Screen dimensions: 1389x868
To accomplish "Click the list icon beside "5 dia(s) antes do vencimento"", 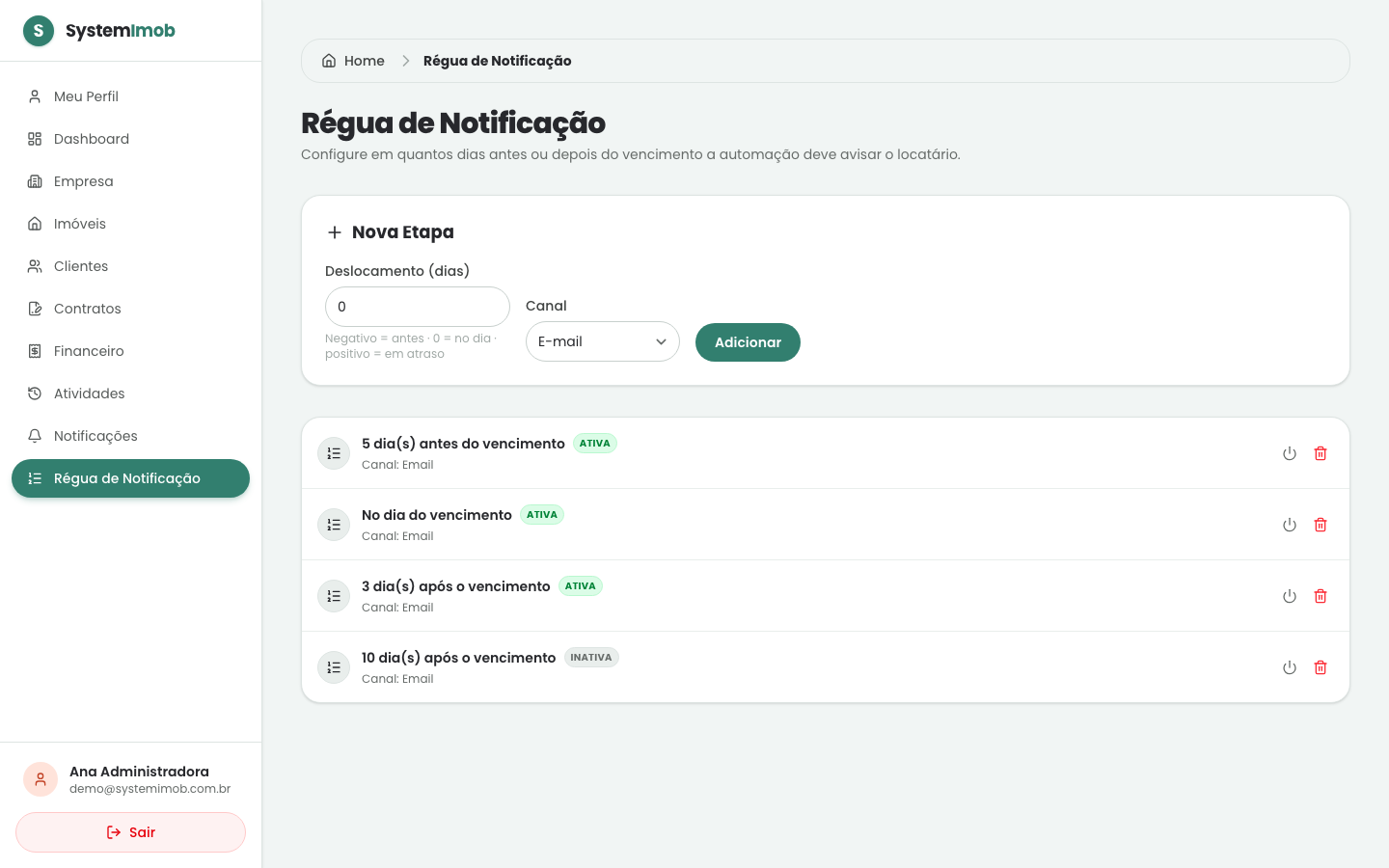I will click(x=334, y=453).
